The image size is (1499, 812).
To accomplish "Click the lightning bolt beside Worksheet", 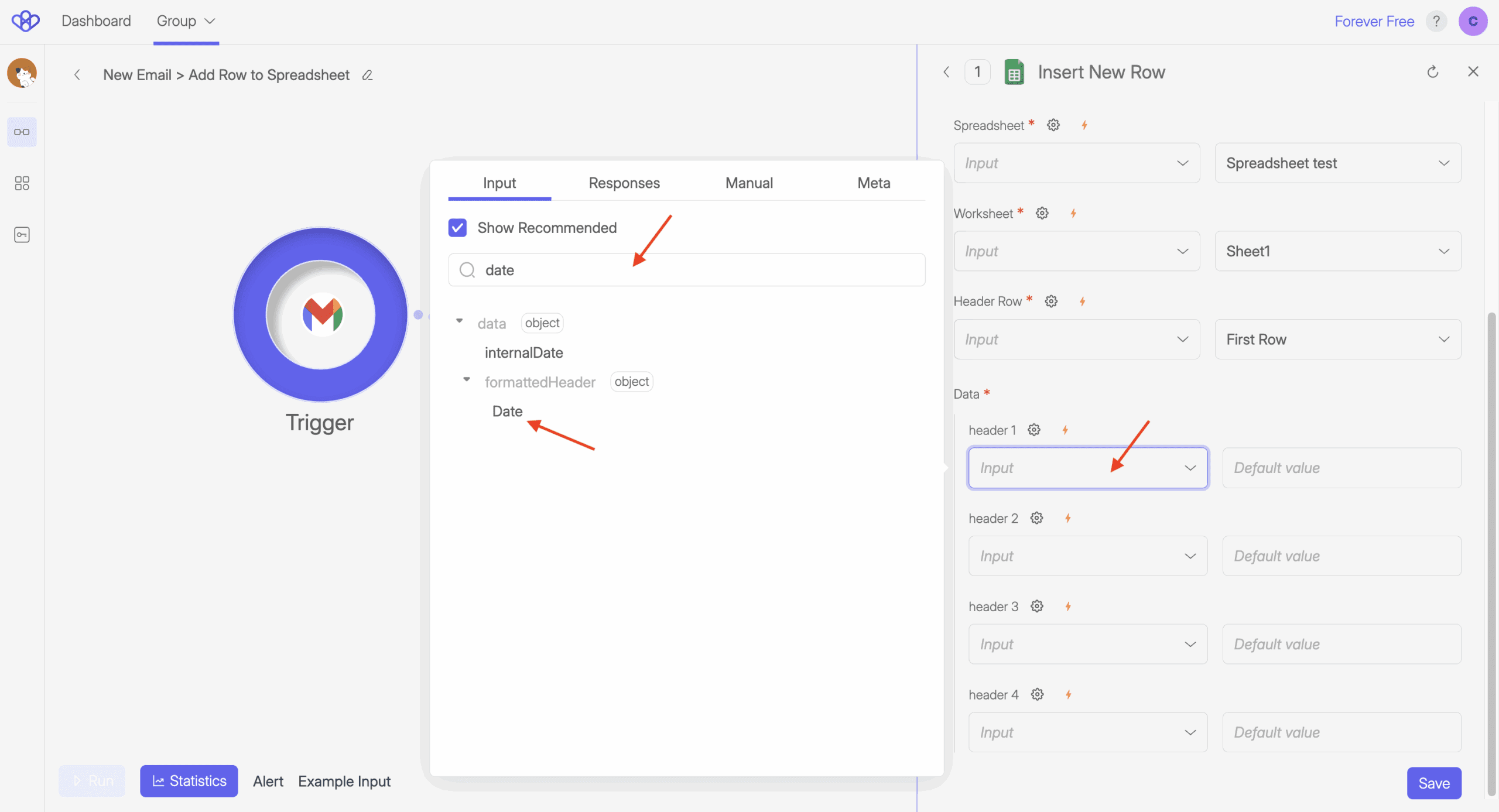I will [x=1073, y=214].
